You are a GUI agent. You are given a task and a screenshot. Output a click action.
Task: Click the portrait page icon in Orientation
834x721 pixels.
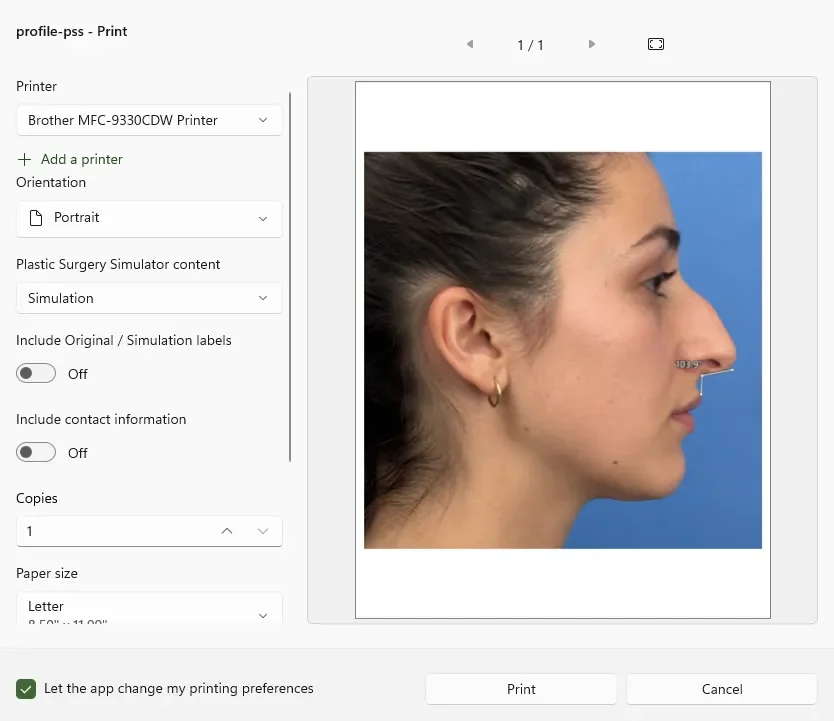[36, 218]
